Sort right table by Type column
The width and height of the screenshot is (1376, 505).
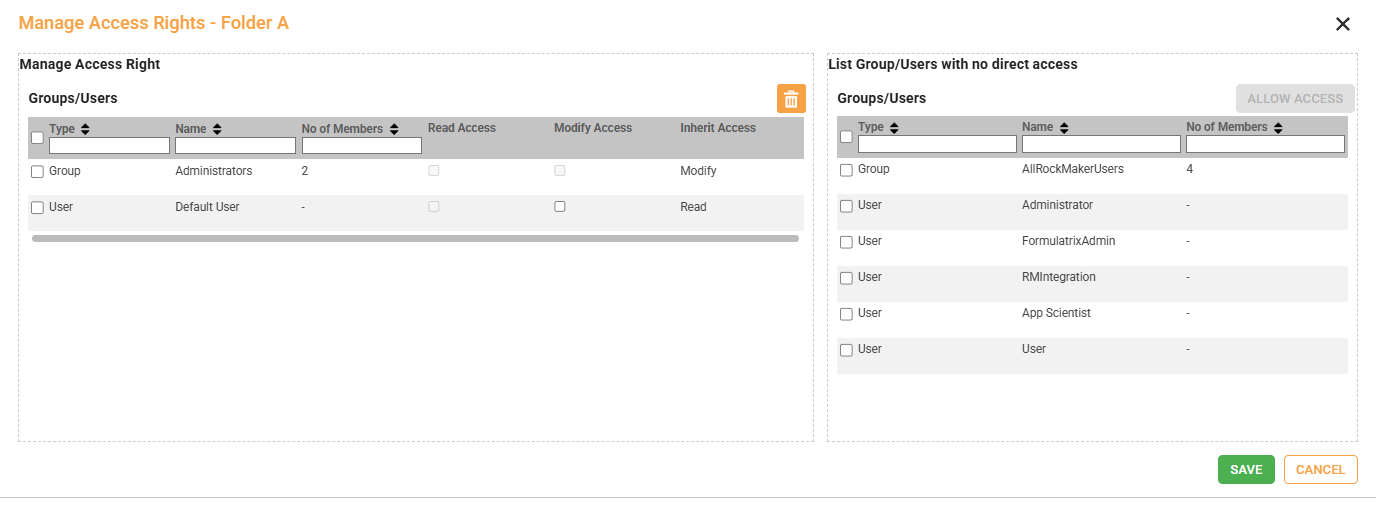894,128
